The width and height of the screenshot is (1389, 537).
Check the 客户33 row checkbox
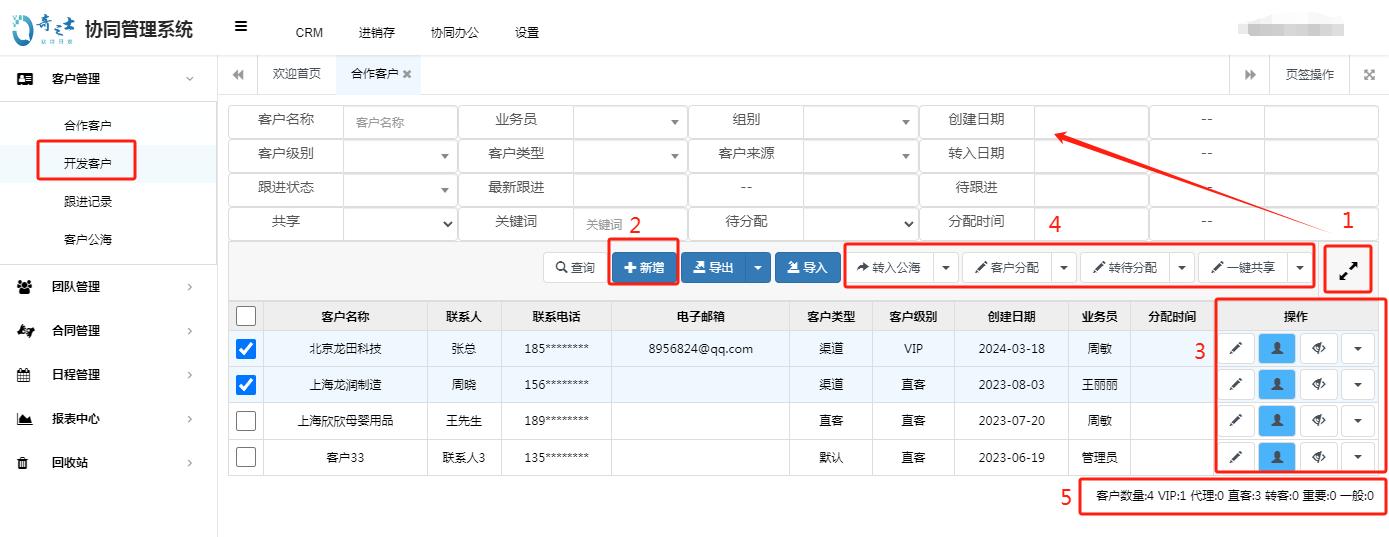(x=246, y=457)
